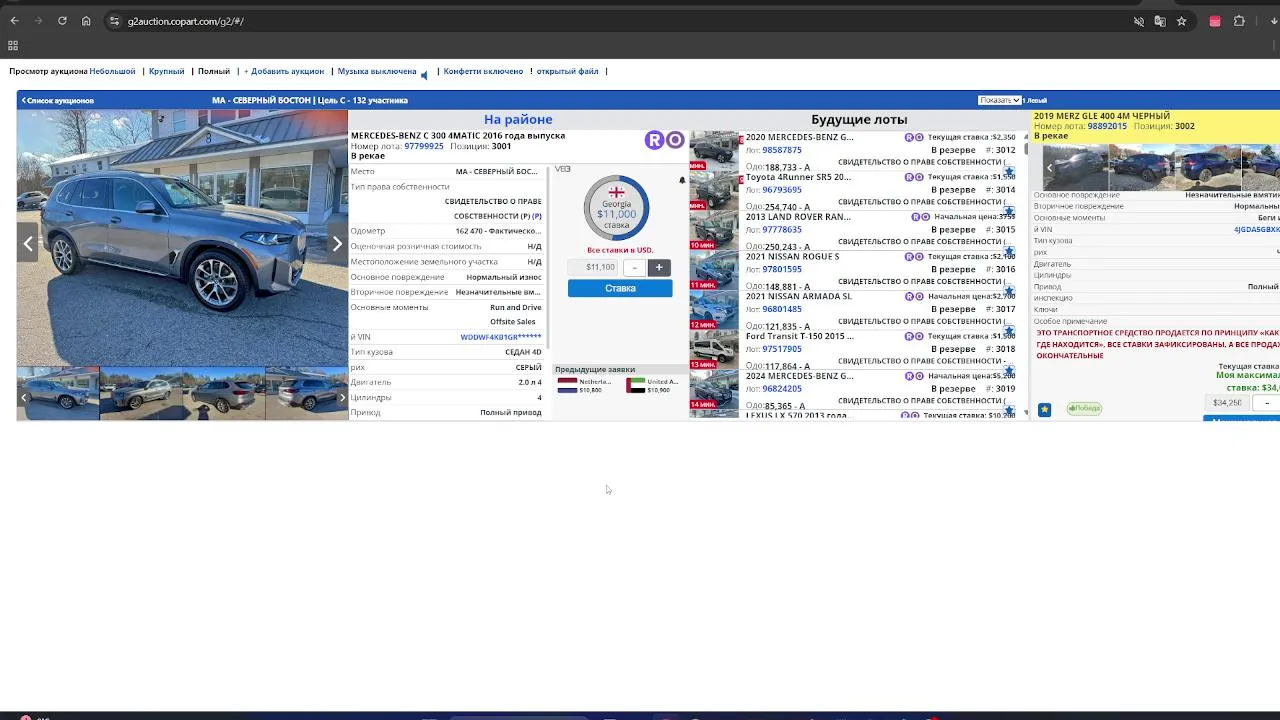Bookmark this page with the star icon
The image size is (1280, 720).
coord(1181,21)
